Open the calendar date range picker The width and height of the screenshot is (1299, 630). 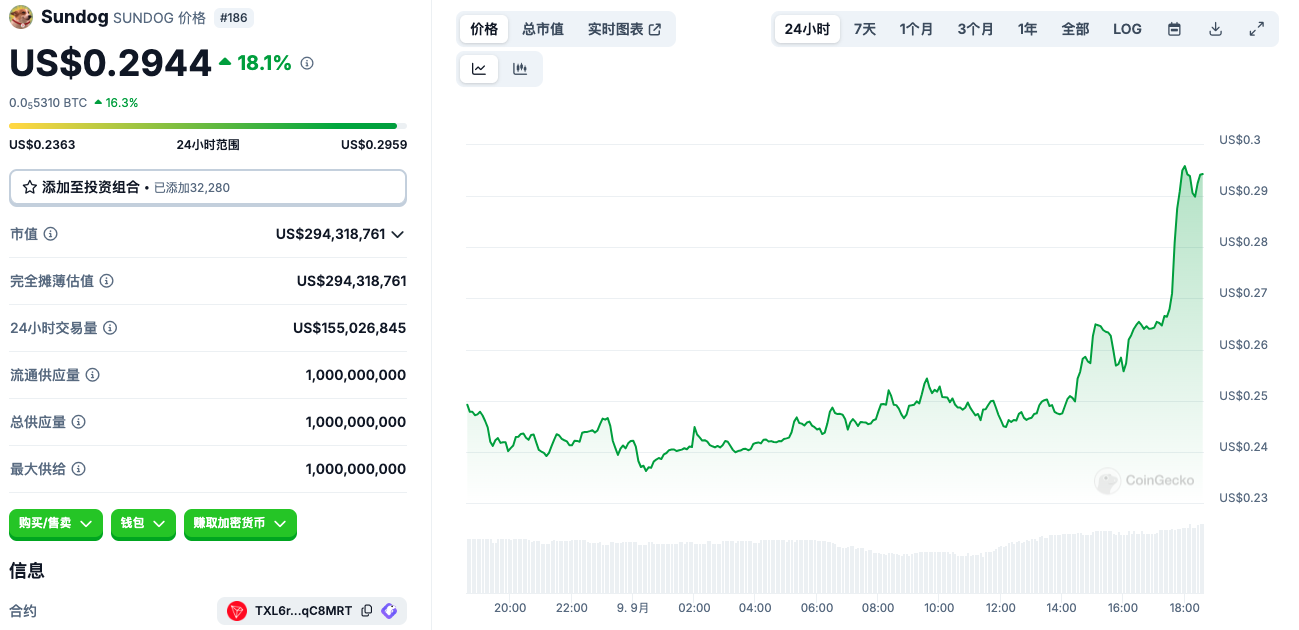click(x=1175, y=29)
